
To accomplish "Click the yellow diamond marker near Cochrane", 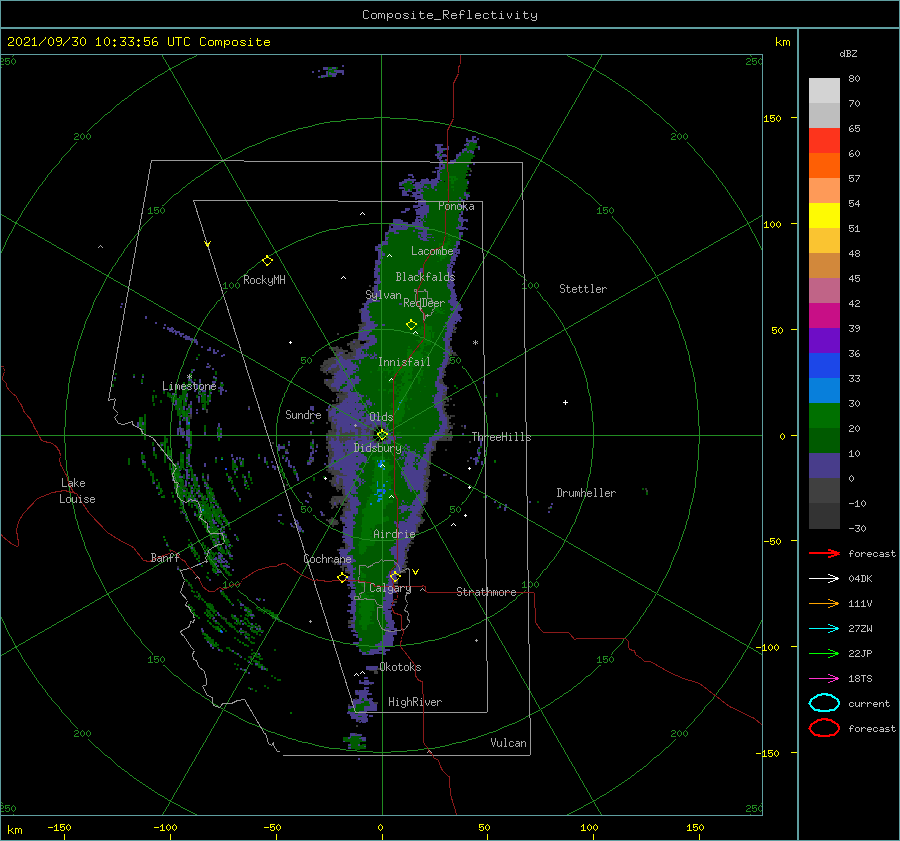I will point(343,578).
